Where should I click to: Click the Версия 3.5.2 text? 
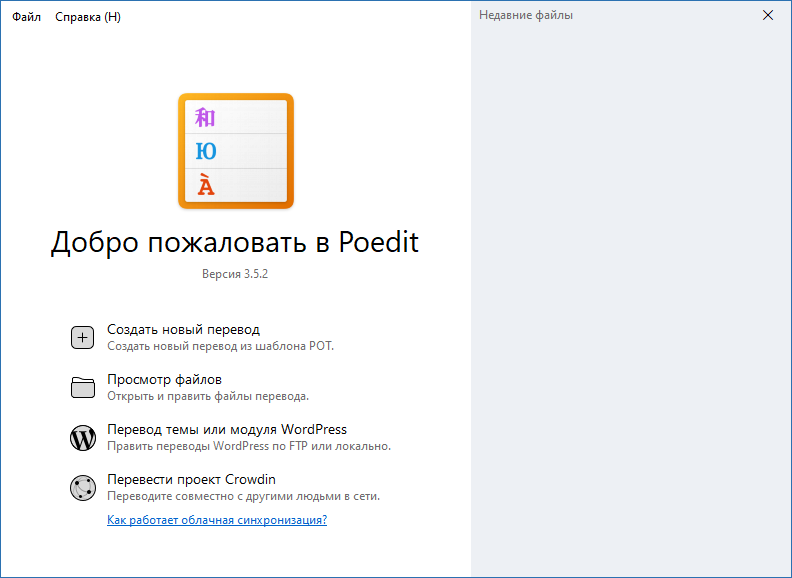coord(235,274)
